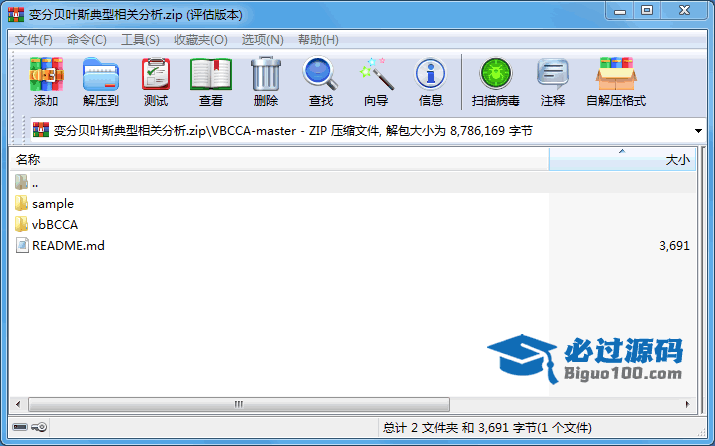Expand the address bar path dropdown
This screenshot has height=446, width=715.
coord(698,131)
